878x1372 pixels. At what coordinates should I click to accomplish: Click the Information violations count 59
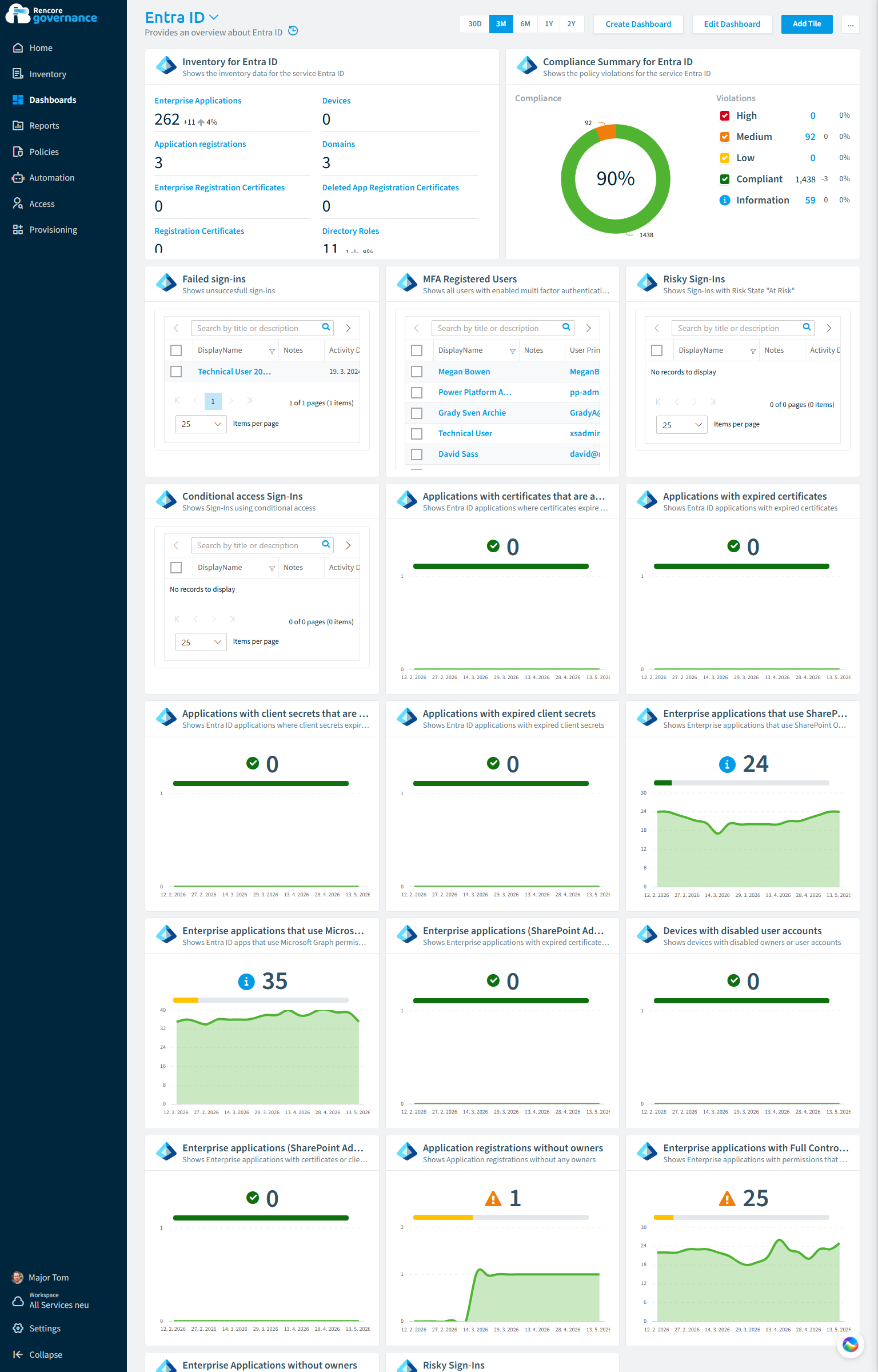pos(810,201)
